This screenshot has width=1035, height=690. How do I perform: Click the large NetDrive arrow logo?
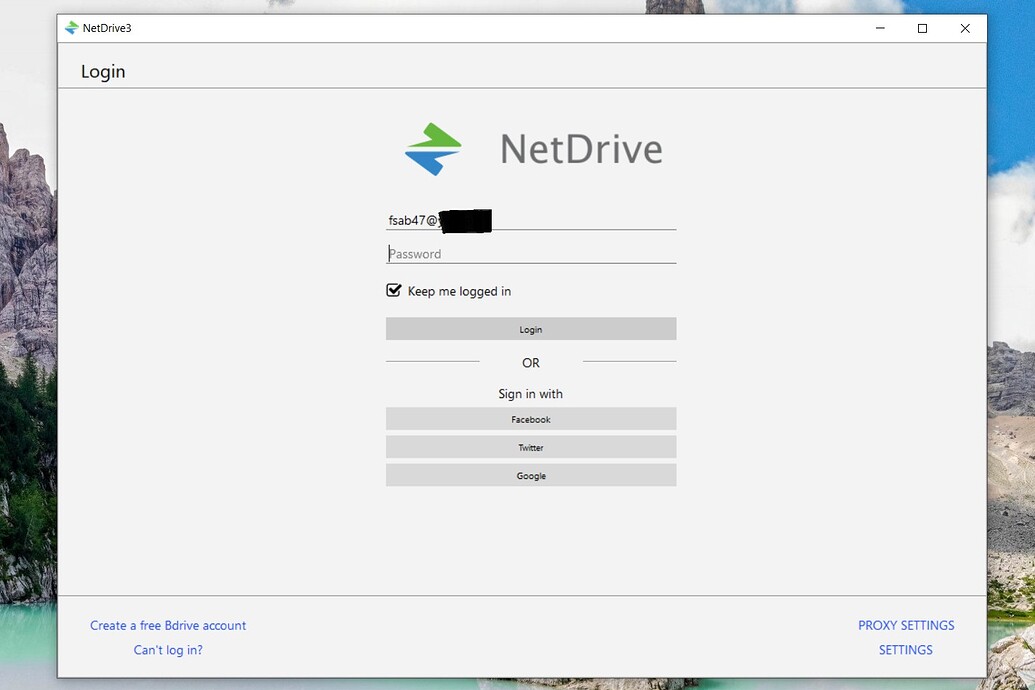pyautogui.click(x=433, y=149)
